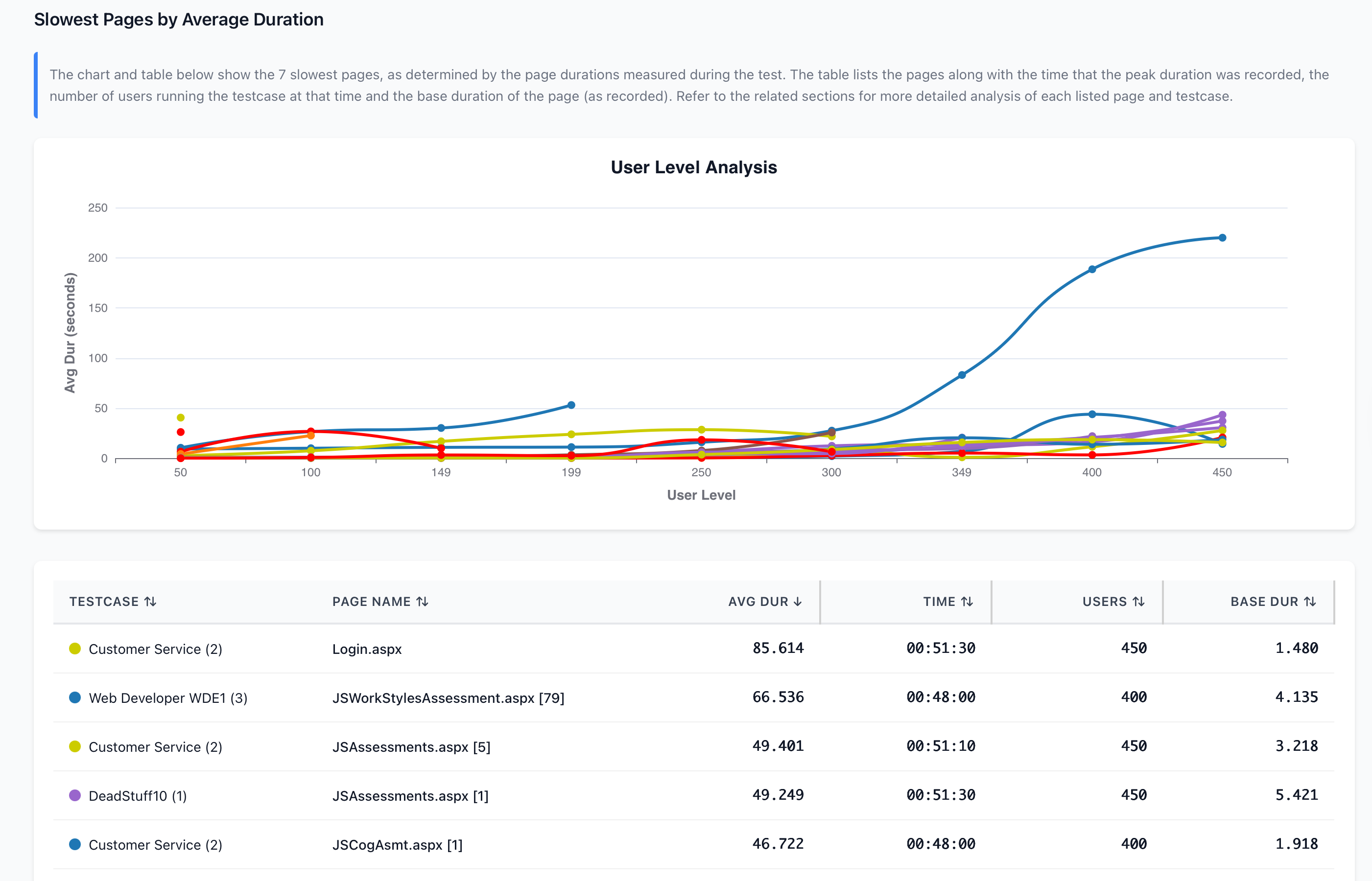1372x881 pixels.
Task: Open the Login.aspx page details
Action: point(367,649)
